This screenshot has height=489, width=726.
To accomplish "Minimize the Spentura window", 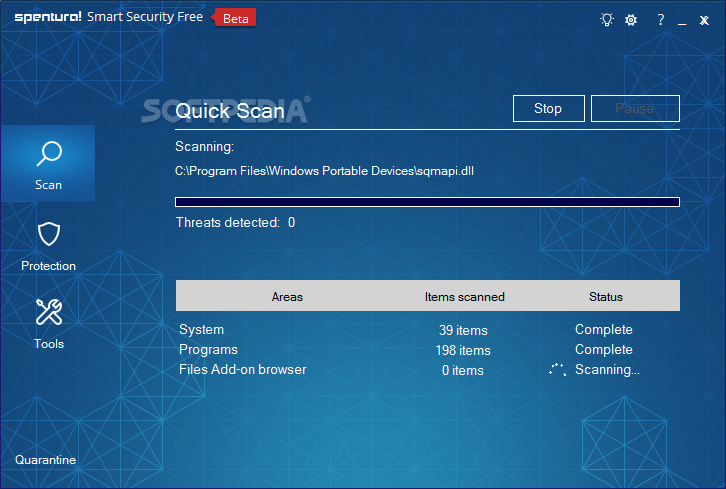I will pos(682,23).
